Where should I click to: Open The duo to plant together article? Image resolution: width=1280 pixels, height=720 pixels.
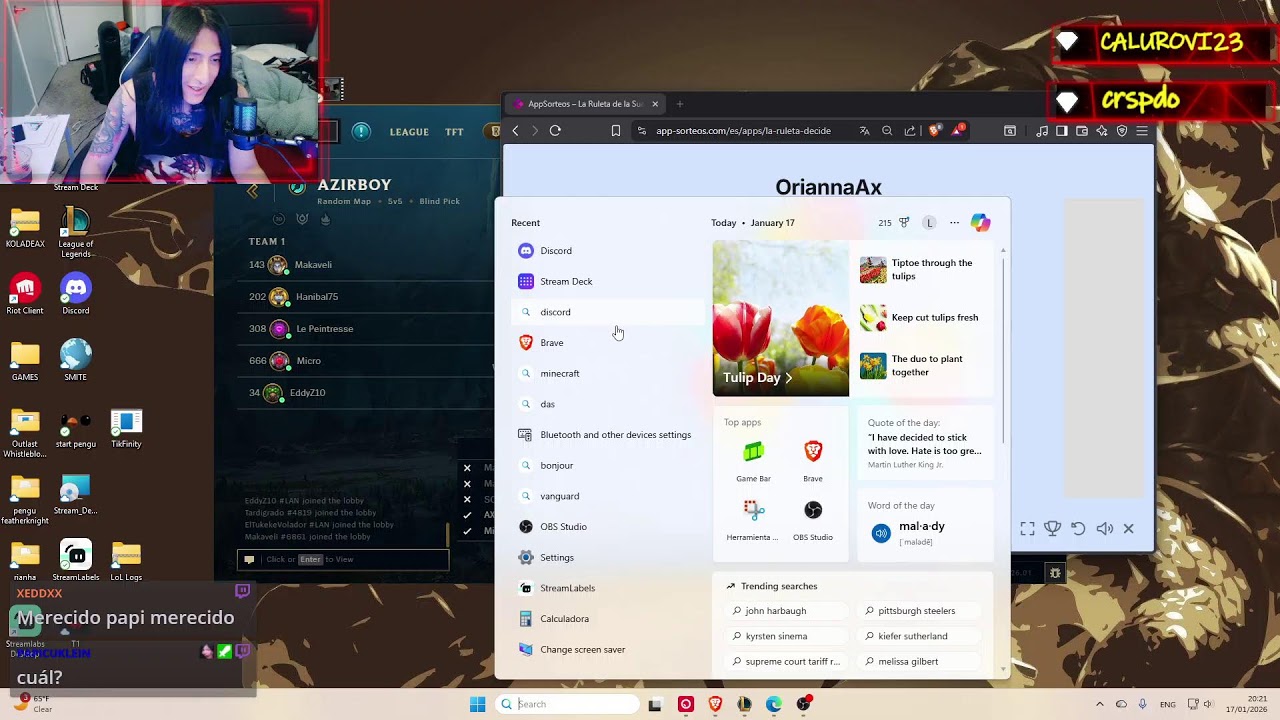(926, 366)
